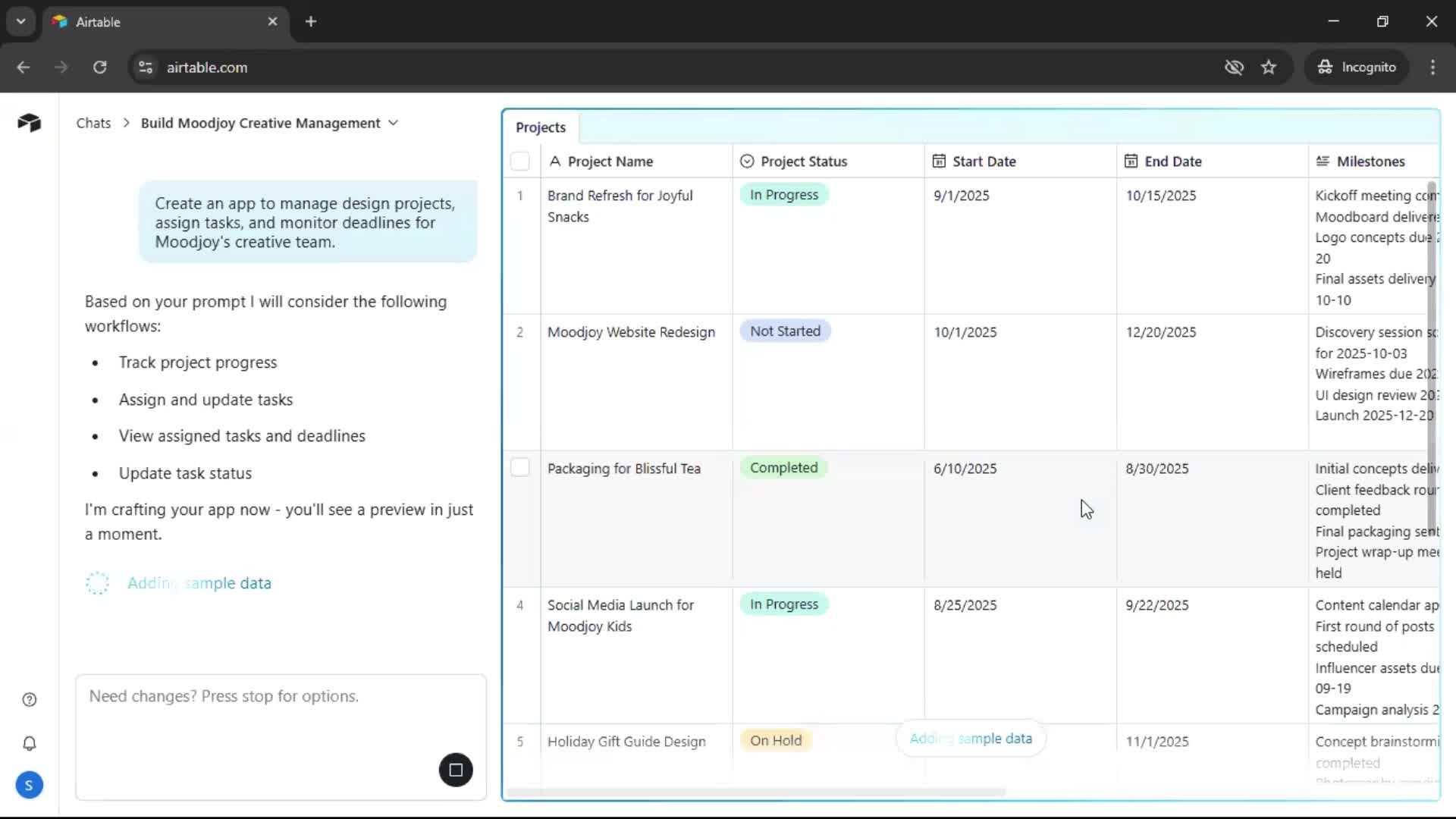Viewport: 1456px width, 819px height.
Task: Open the tab search dropdown arrow
Action: (x=20, y=21)
